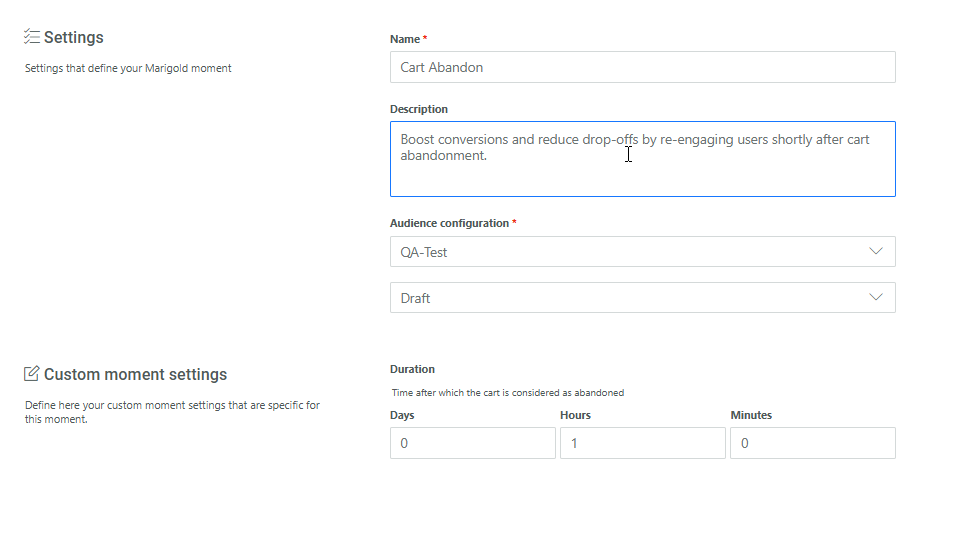Screen dimensions: 974x541
Task: Select the Days duration input
Action: pyautogui.click(x=472, y=443)
